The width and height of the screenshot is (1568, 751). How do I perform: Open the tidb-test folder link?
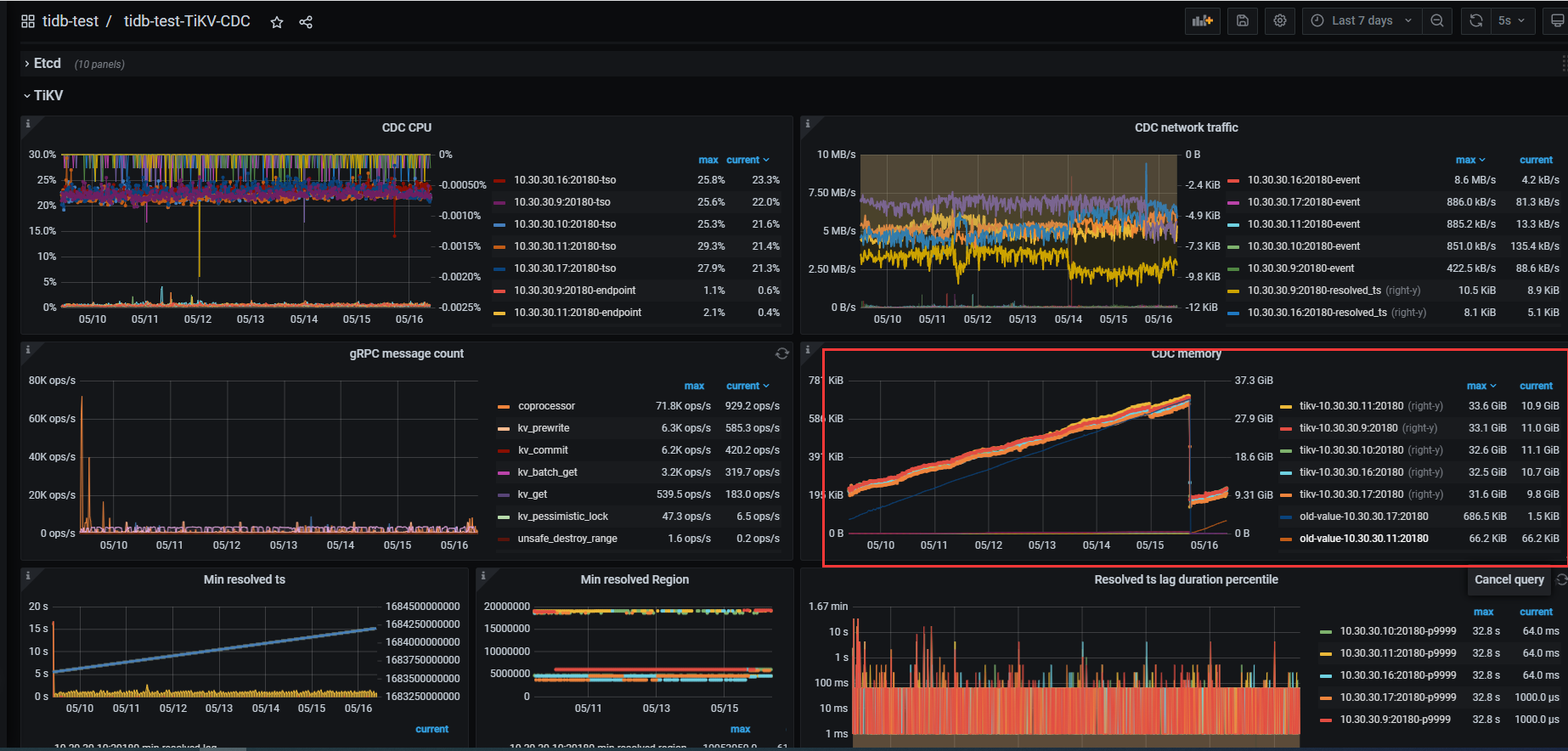(x=71, y=21)
